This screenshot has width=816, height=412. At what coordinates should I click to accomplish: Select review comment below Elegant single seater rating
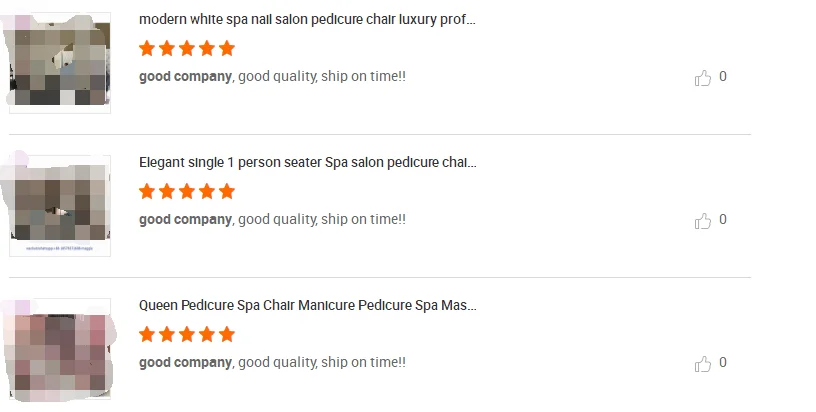(x=272, y=220)
